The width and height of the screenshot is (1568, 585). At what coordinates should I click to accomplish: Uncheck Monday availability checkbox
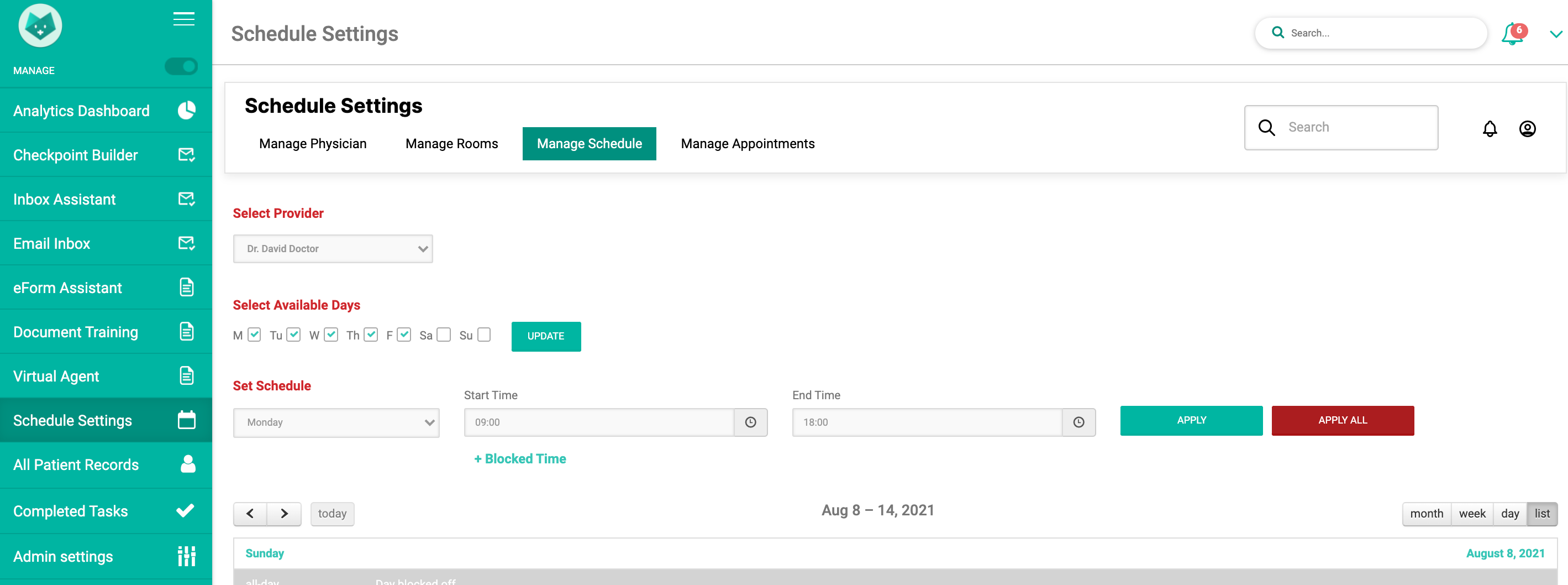coord(255,335)
